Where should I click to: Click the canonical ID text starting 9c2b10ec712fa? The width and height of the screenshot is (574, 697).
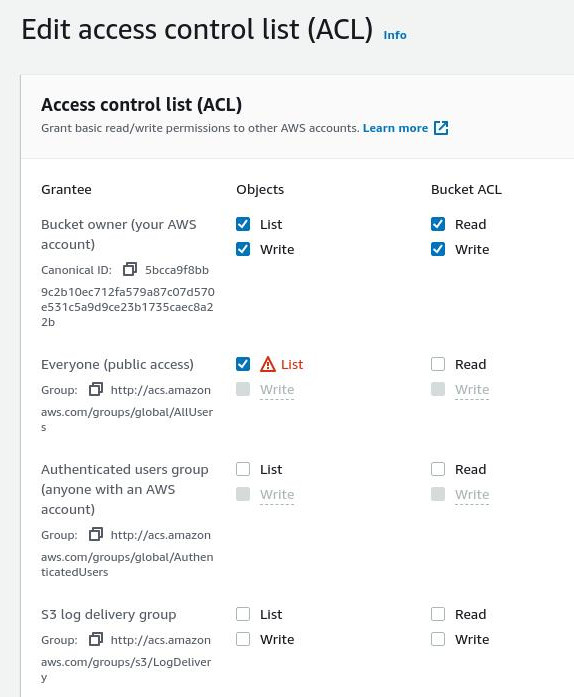coord(128,307)
